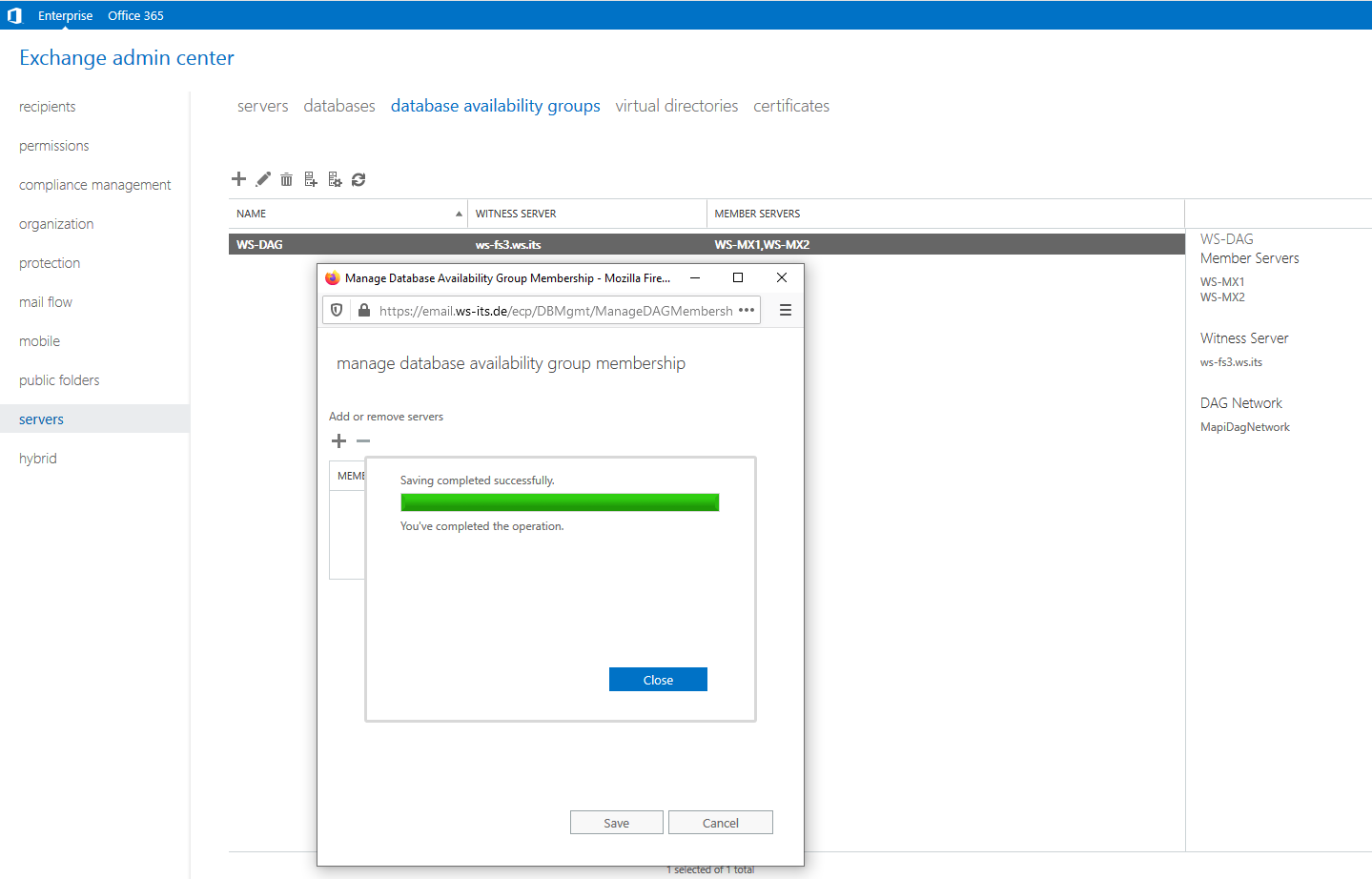The width and height of the screenshot is (1372, 879).
Task: Click the add new DAG plus icon
Action: coord(238,179)
